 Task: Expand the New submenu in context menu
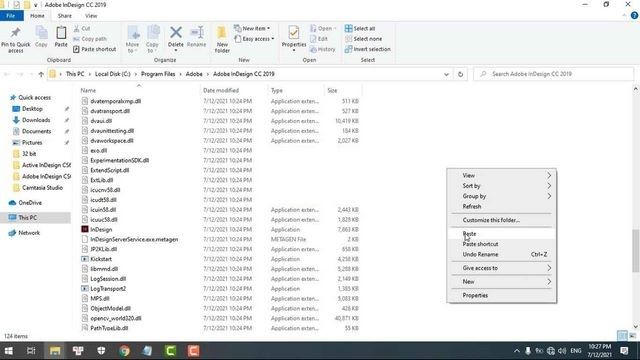(x=502, y=282)
